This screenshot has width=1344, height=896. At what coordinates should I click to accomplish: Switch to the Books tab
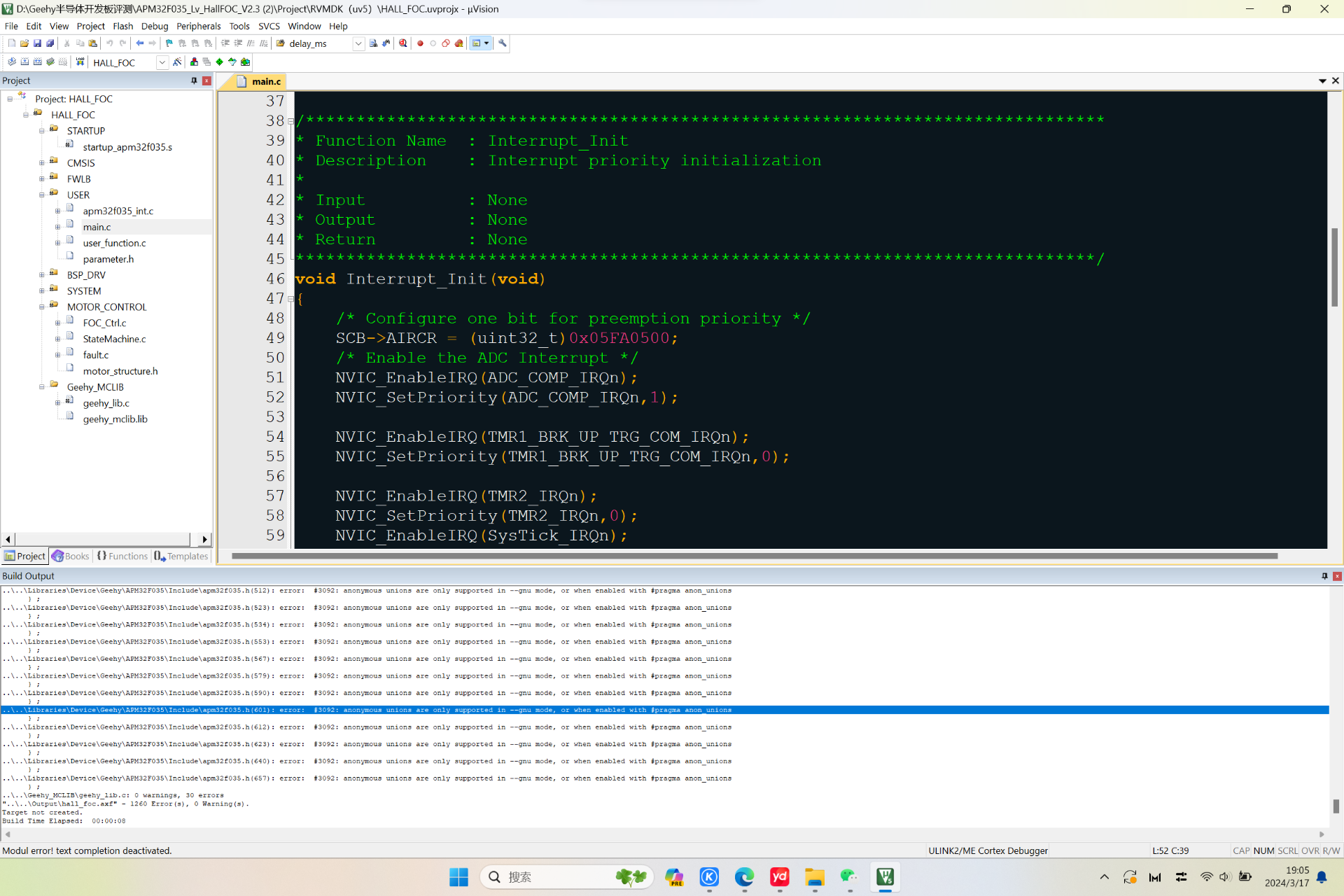(x=71, y=556)
